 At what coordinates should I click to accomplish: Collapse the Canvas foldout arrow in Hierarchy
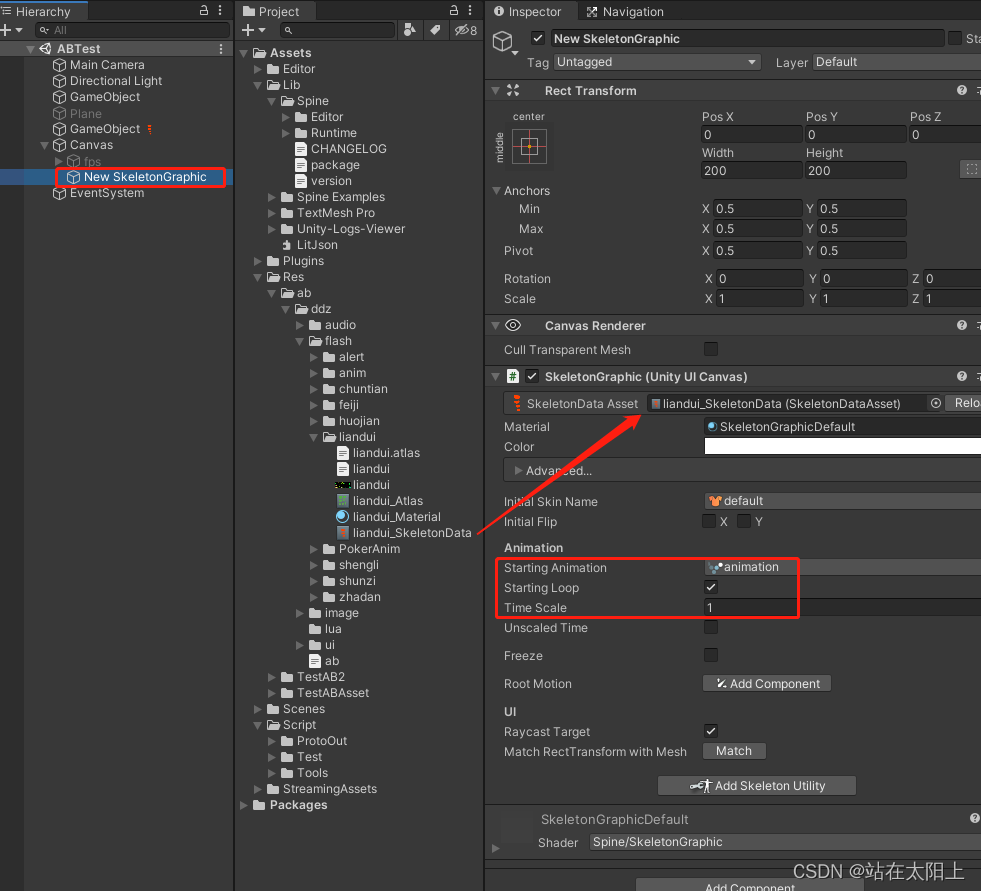click(44, 145)
